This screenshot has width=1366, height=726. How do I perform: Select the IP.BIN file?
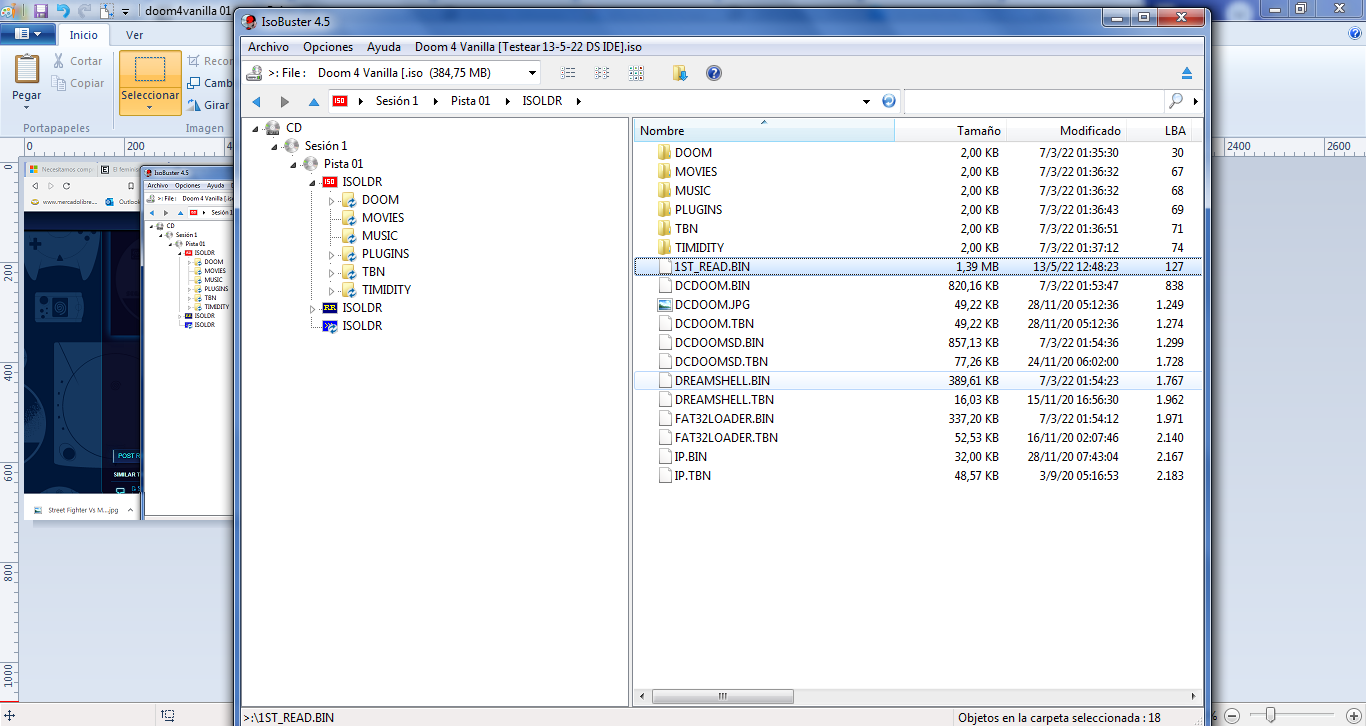(691, 457)
